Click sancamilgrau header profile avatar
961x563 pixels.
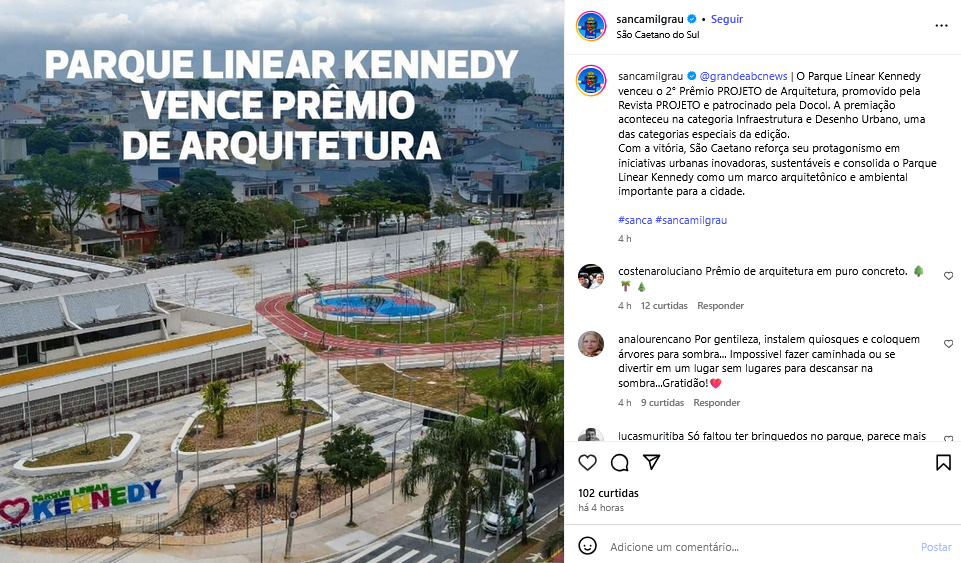[x=591, y=26]
